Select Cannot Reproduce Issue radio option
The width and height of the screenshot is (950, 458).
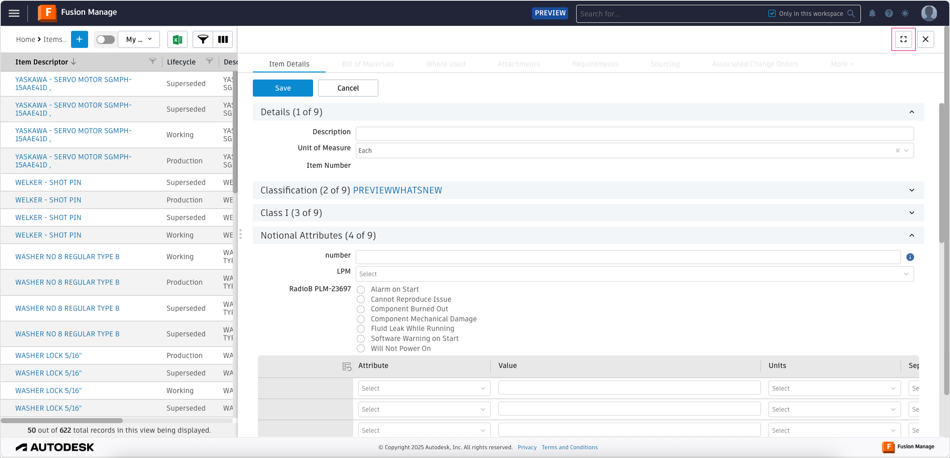click(x=360, y=299)
